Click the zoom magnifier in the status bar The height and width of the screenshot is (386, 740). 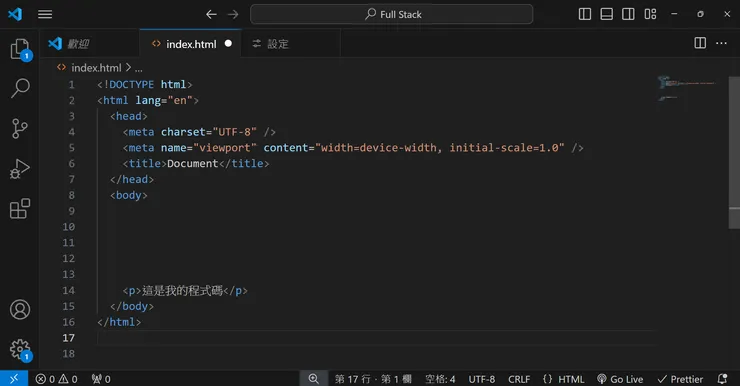[314, 378]
